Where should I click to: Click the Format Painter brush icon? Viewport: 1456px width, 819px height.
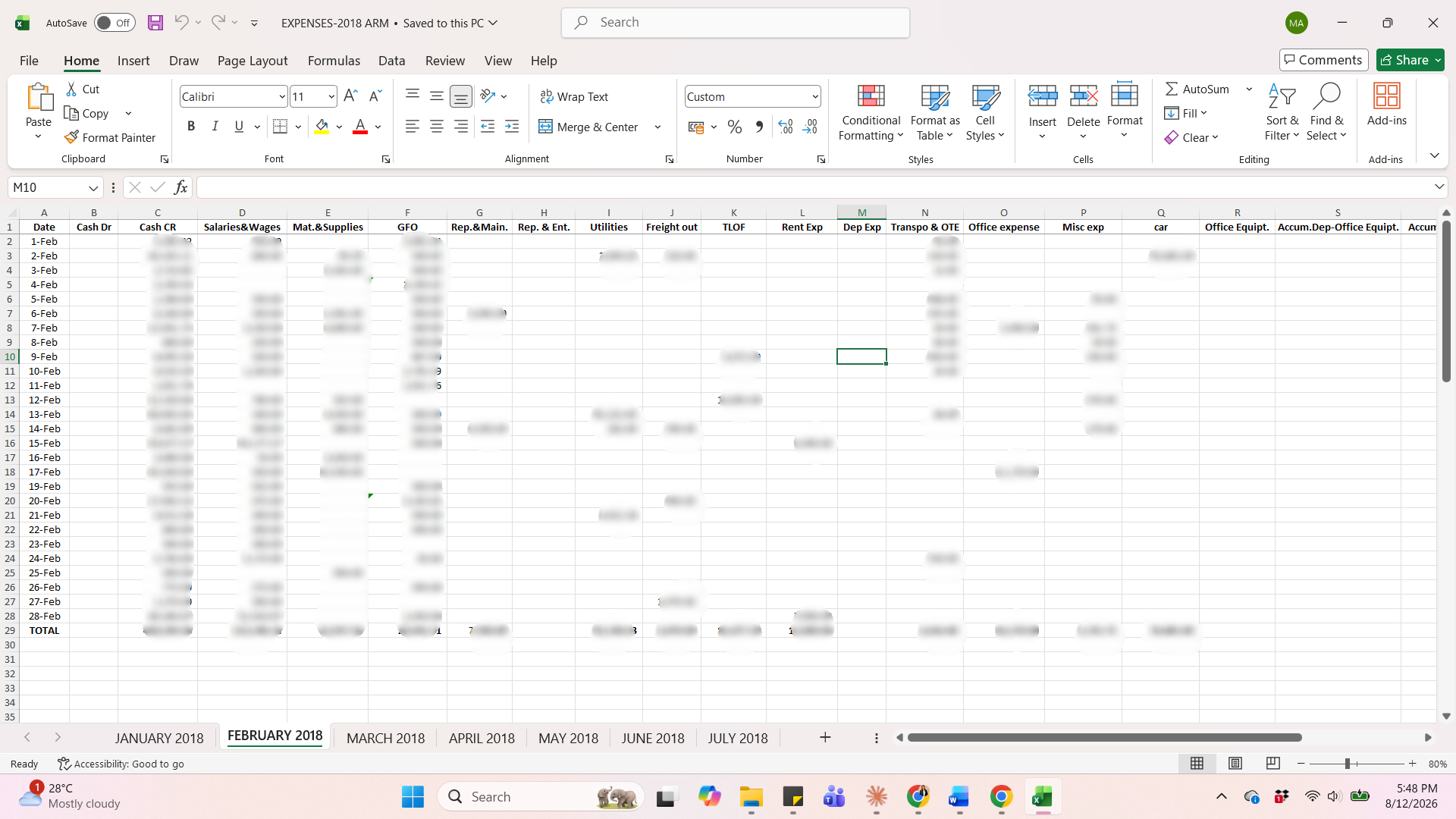[71, 137]
